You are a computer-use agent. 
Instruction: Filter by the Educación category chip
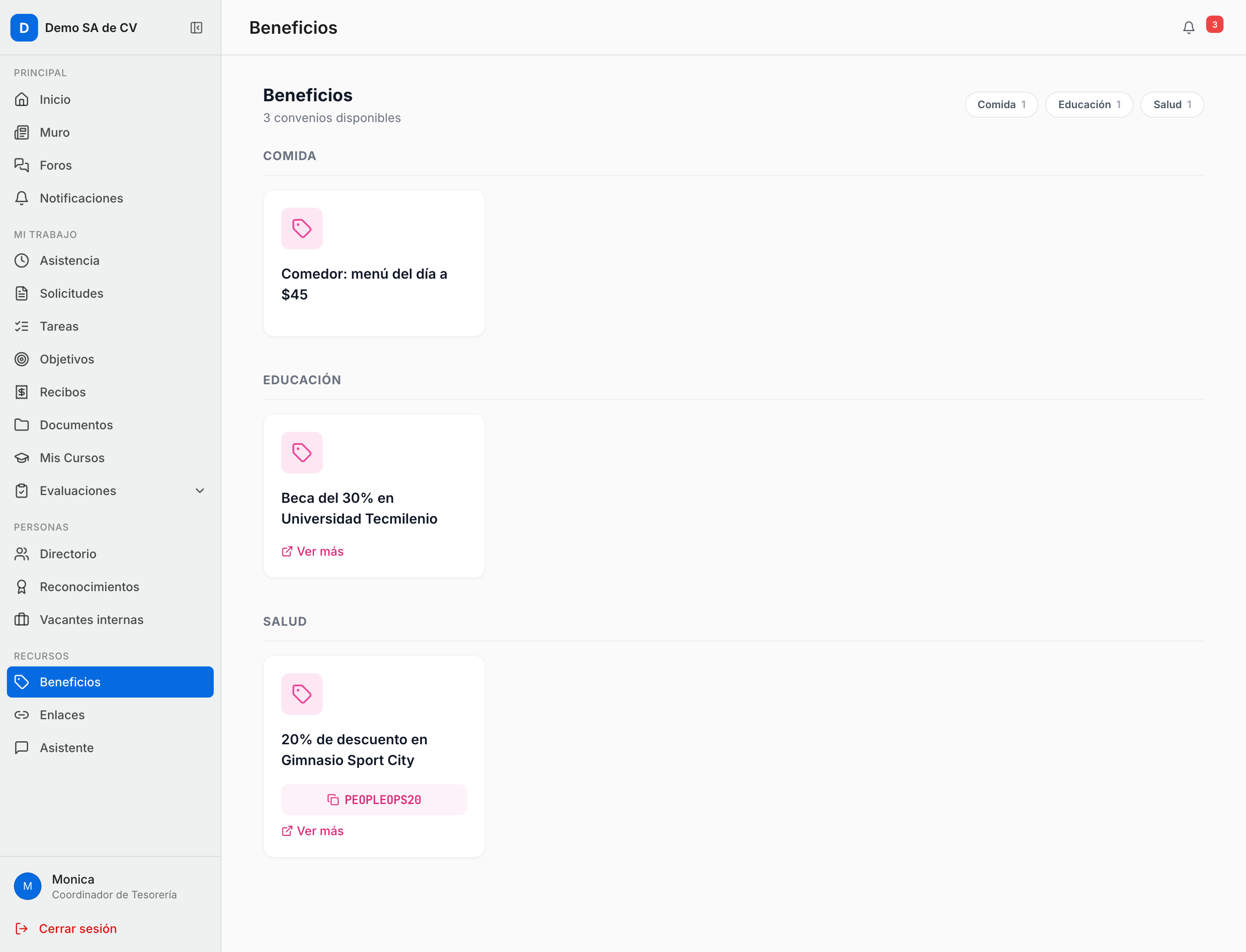pos(1089,105)
